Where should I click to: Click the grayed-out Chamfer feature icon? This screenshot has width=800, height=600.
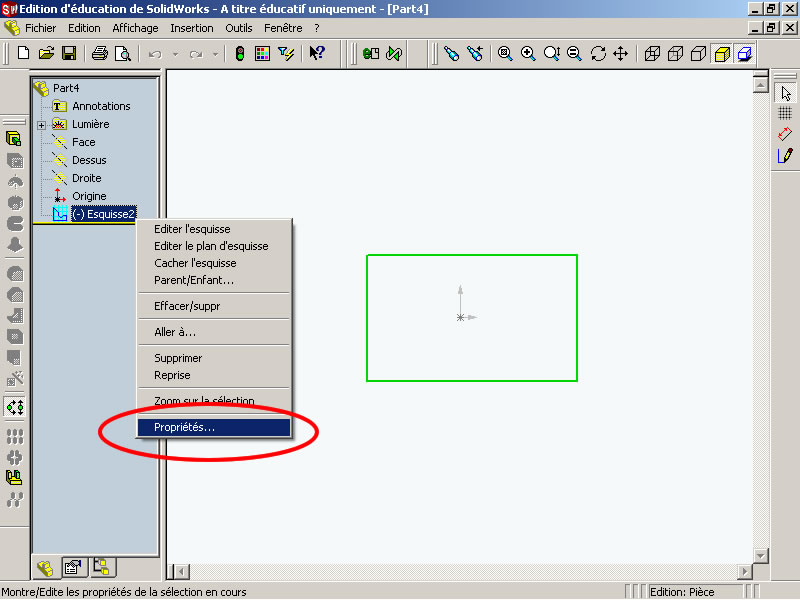pyautogui.click(x=15, y=295)
